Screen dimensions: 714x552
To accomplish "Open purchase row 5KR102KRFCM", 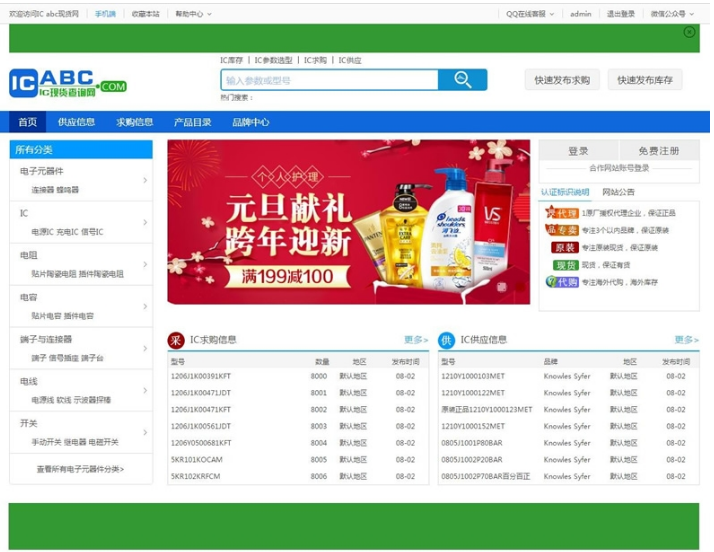I will pos(298,476).
